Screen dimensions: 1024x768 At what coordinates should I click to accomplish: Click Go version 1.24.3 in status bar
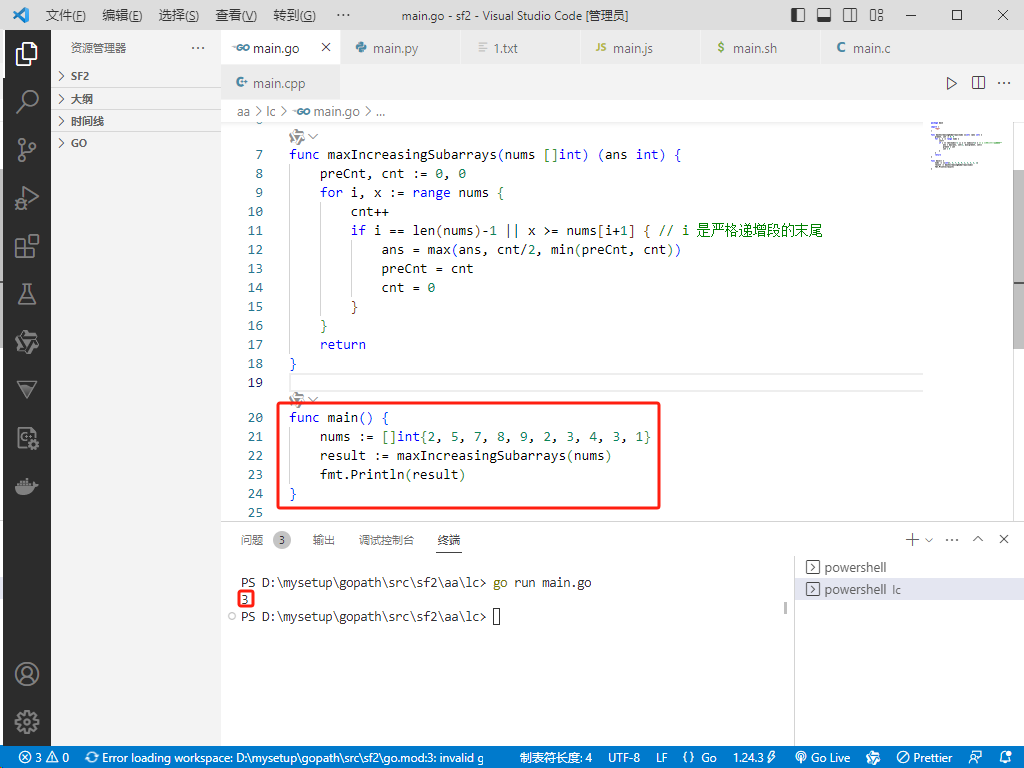pos(754,758)
